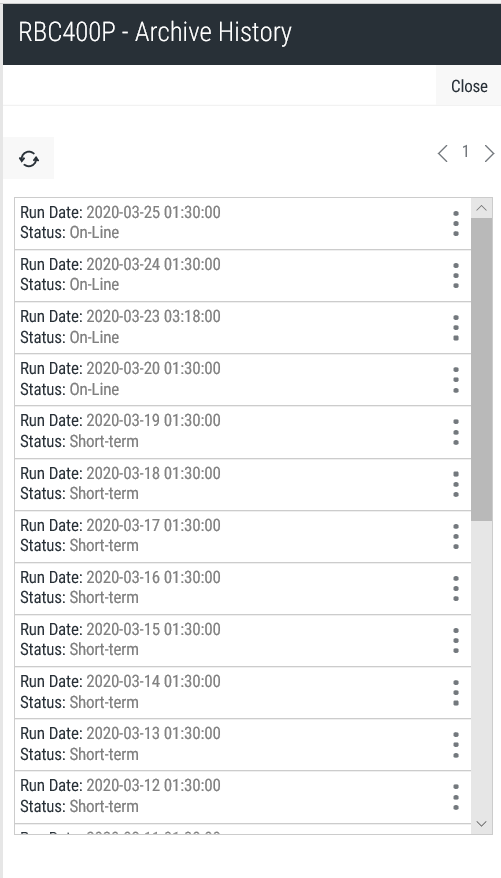This screenshot has width=501, height=878.
Task: Click the list's vertical scrollbar thumb
Action: (481, 370)
